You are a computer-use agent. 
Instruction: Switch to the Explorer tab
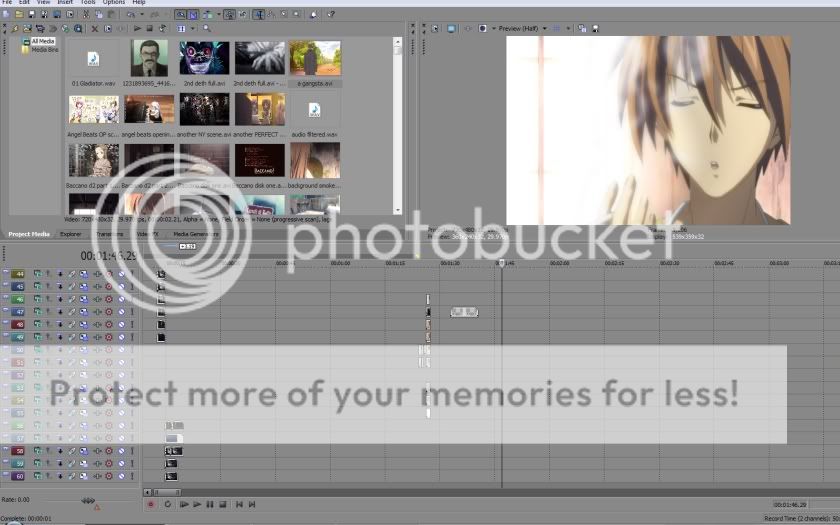70,234
